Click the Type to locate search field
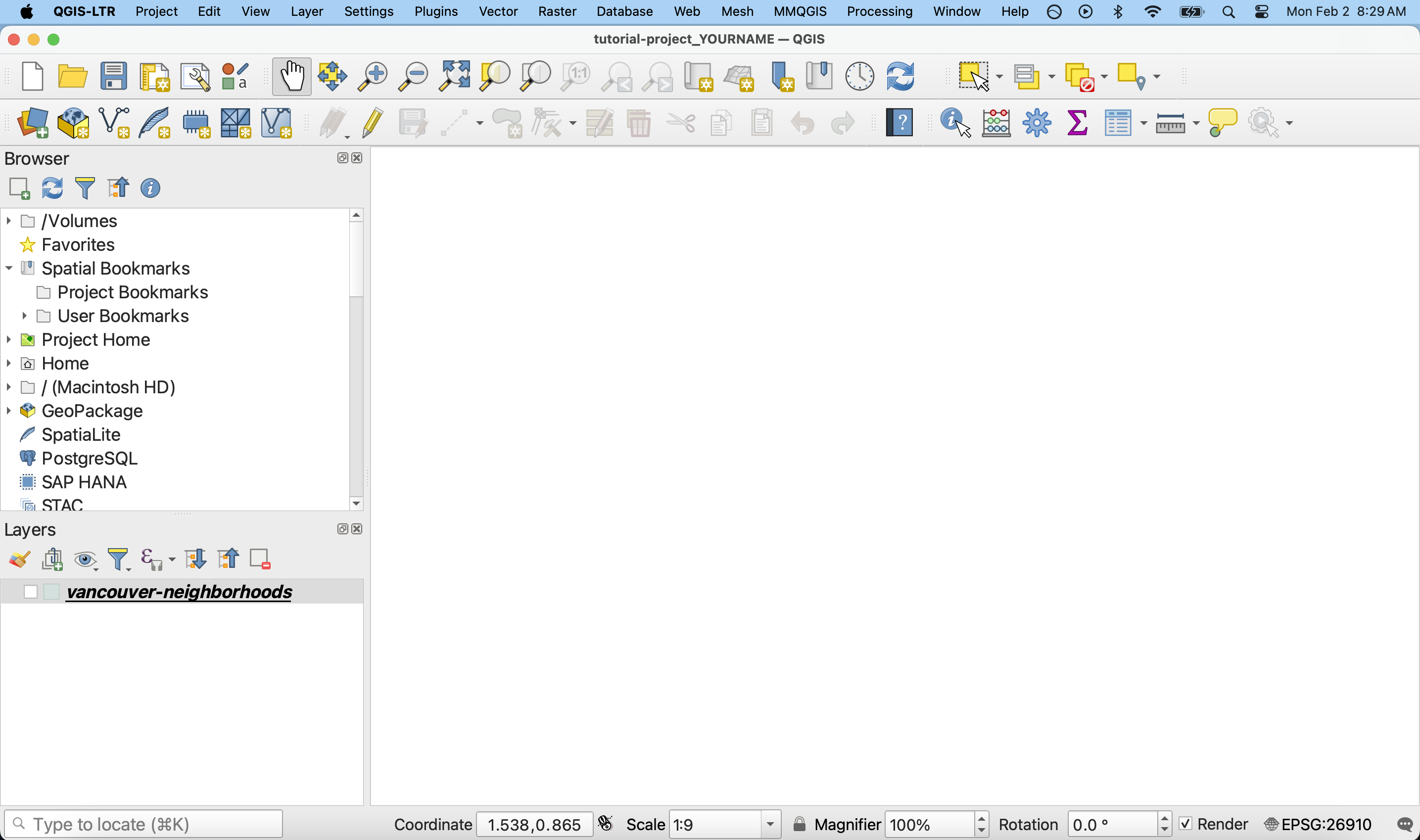Screen dimensions: 1420x840 coord(144,824)
